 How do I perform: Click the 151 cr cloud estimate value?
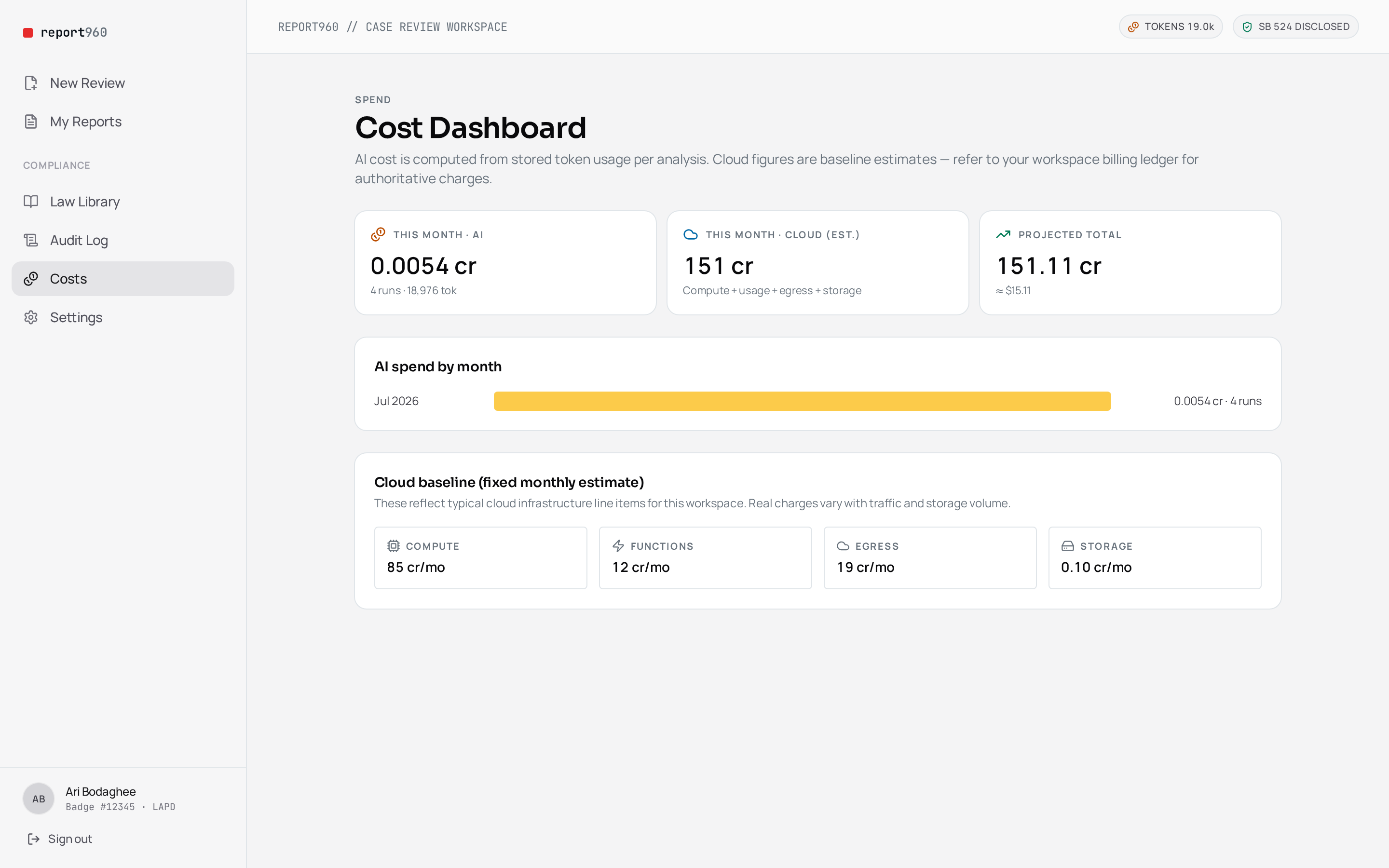click(718, 266)
